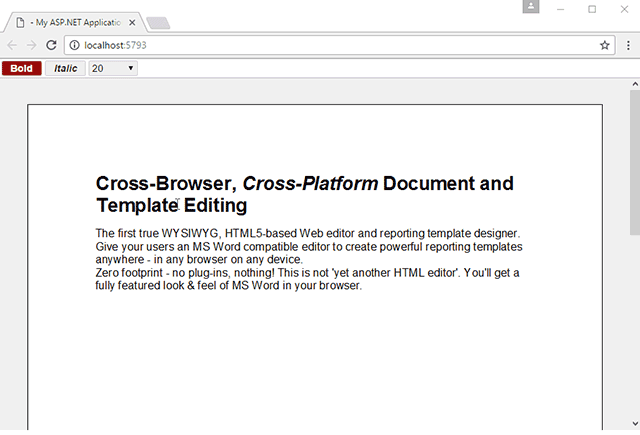Viewport: 640px width, 435px height.
Task: Click the 'Cross-Browser,' heading word
Action: point(167,184)
